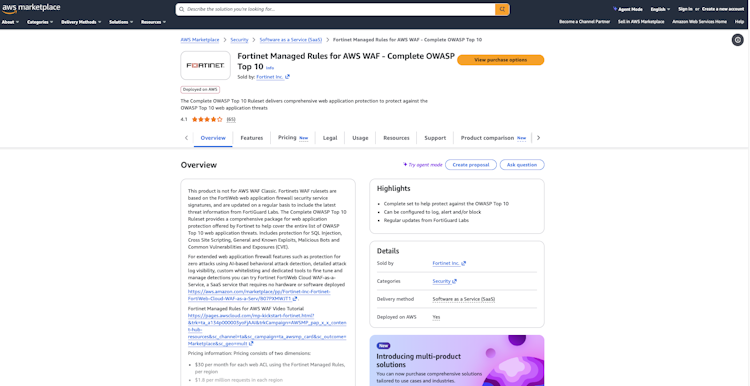Open Become a Channel Partner

pos(585,22)
